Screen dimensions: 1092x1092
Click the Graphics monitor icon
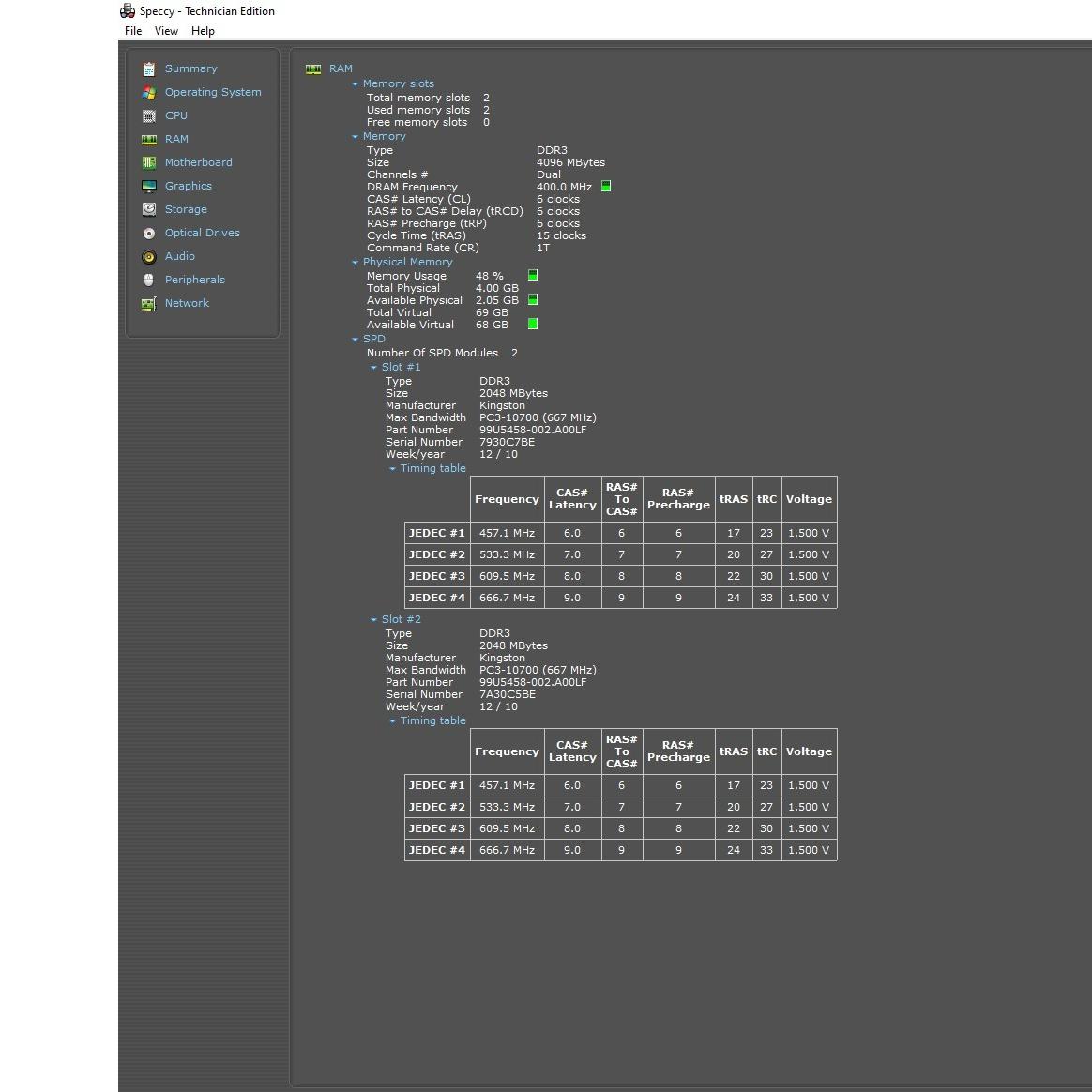point(149,187)
